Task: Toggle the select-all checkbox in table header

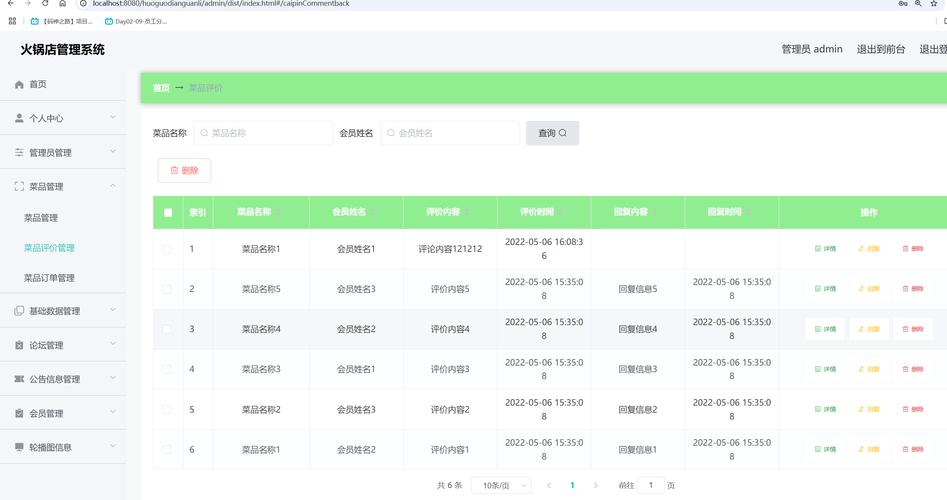Action: click(168, 212)
